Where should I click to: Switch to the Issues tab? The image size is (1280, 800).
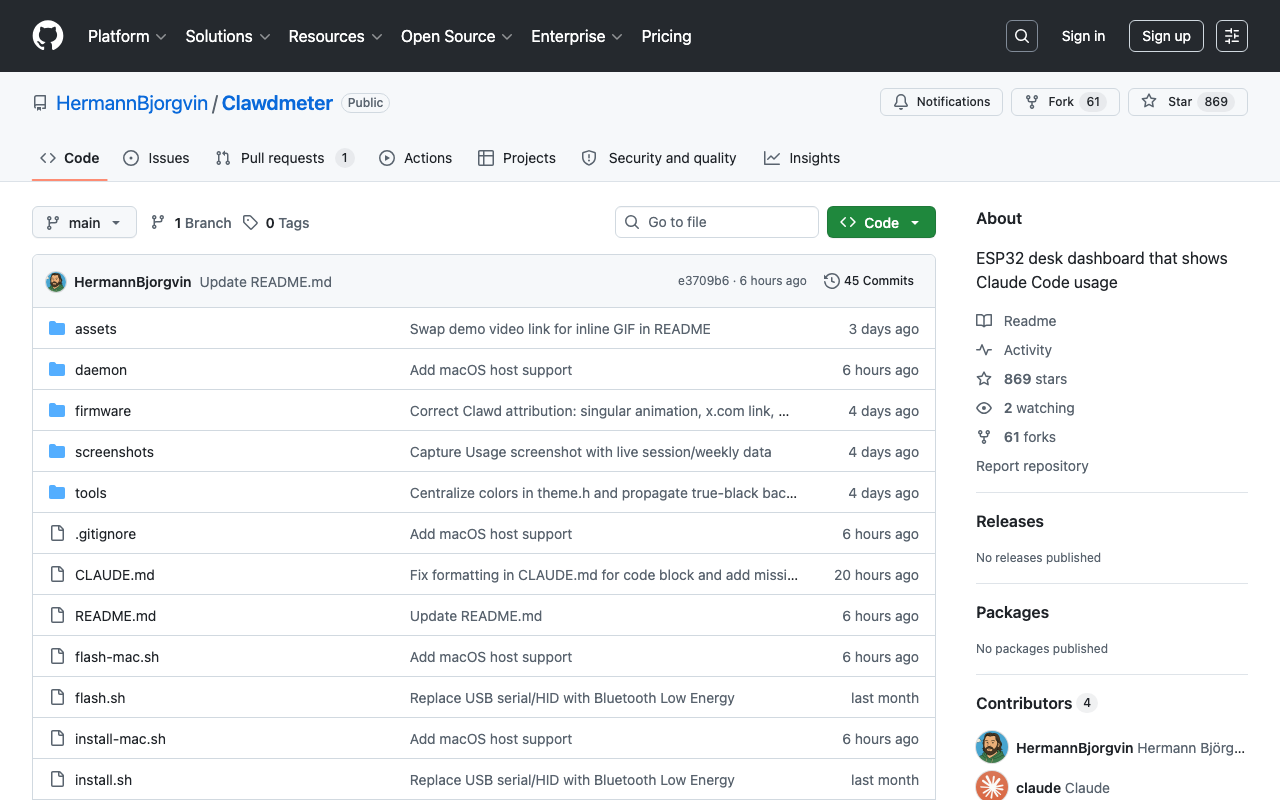[x=156, y=158]
